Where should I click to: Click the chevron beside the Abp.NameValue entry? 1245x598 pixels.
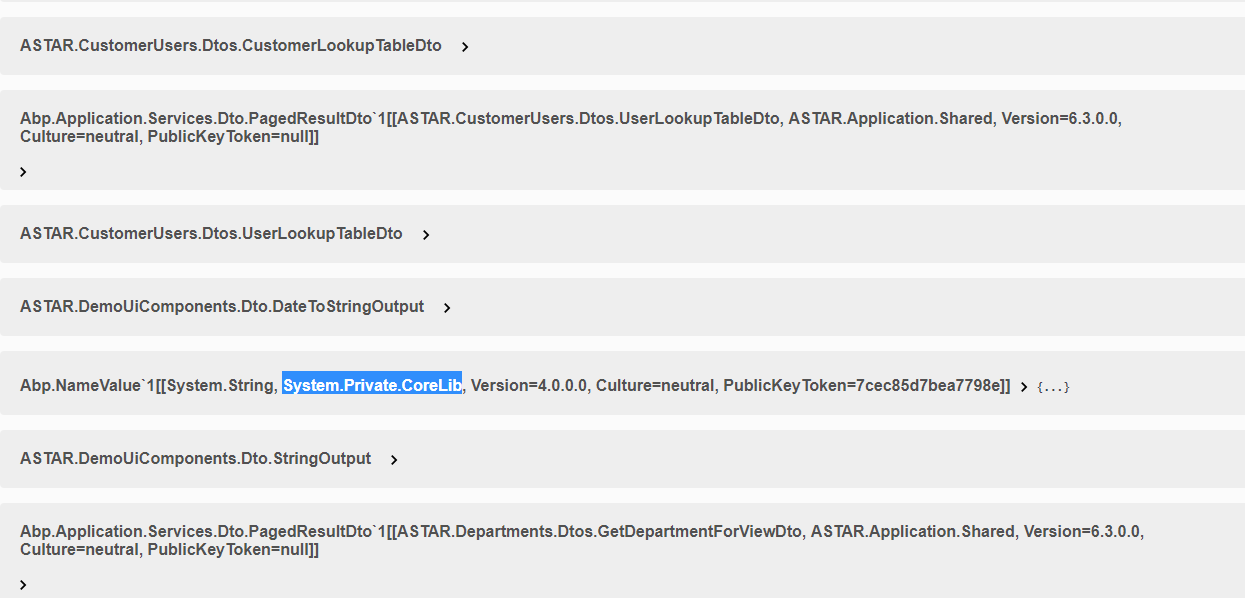tap(1023, 384)
